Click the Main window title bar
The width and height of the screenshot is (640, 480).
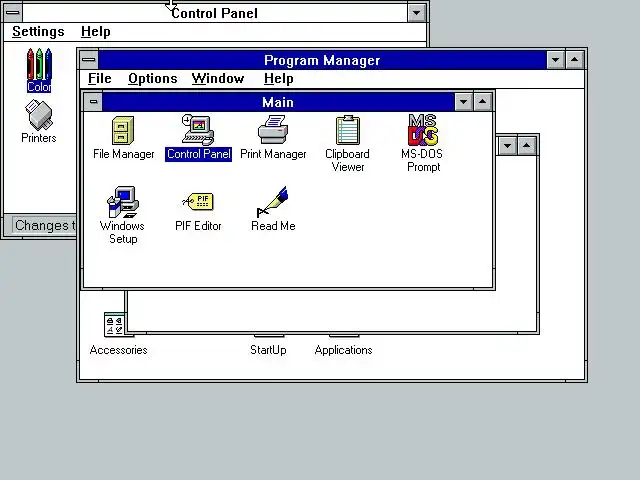278,102
